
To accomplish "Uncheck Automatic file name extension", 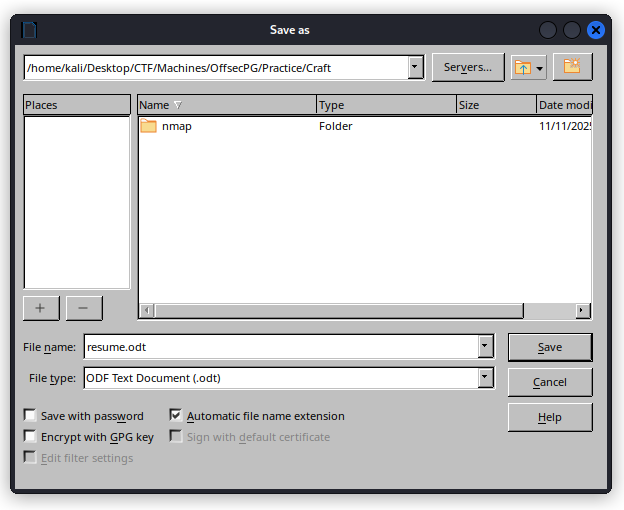I will click(x=176, y=416).
